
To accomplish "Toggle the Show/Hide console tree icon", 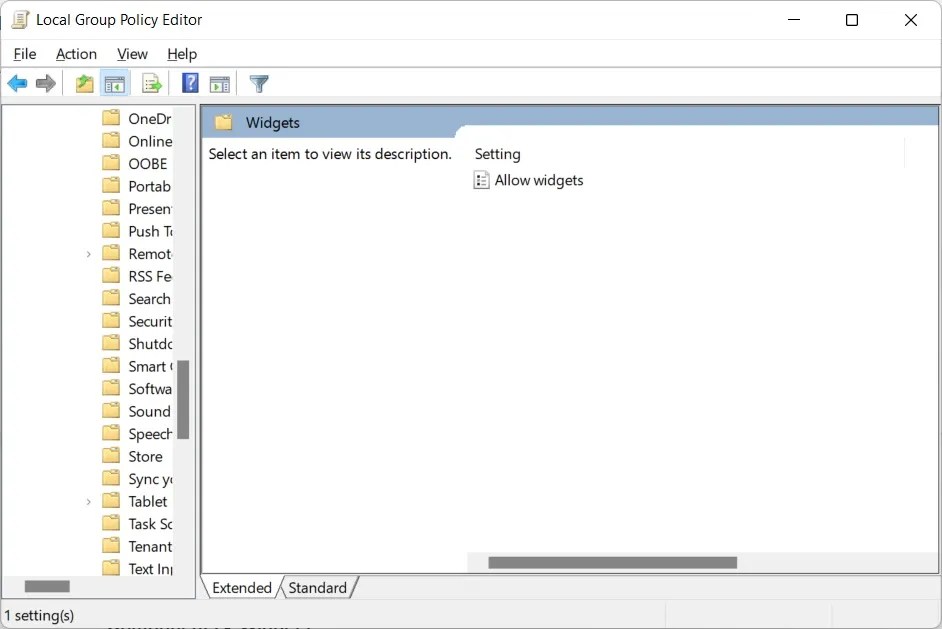I will click(x=115, y=83).
